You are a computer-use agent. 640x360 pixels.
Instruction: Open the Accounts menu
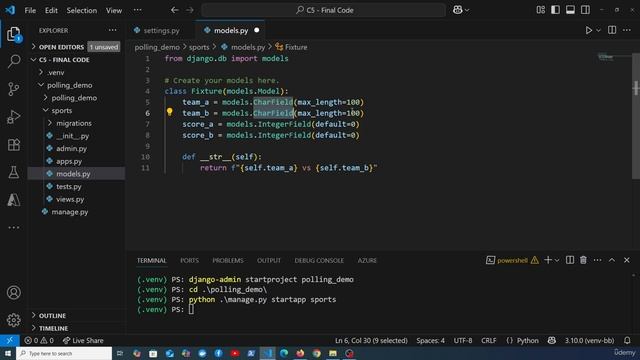tap(14, 293)
